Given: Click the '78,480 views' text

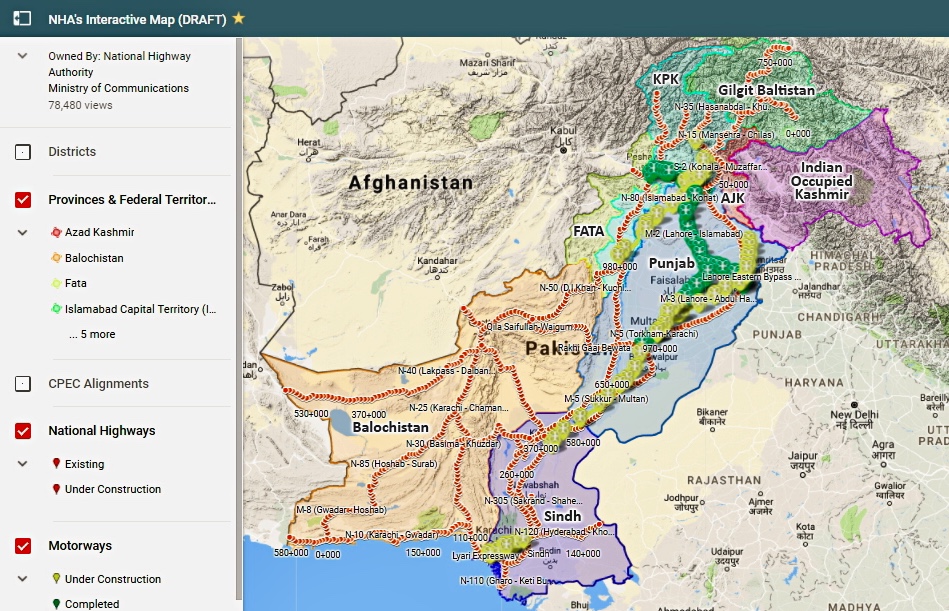Looking at the screenshot, I should (x=80, y=105).
